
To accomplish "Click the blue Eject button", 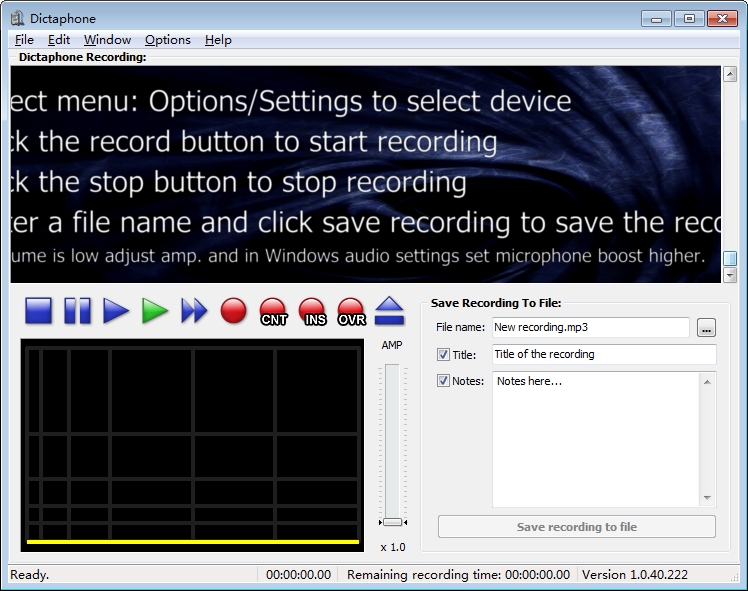I will coord(390,311).
